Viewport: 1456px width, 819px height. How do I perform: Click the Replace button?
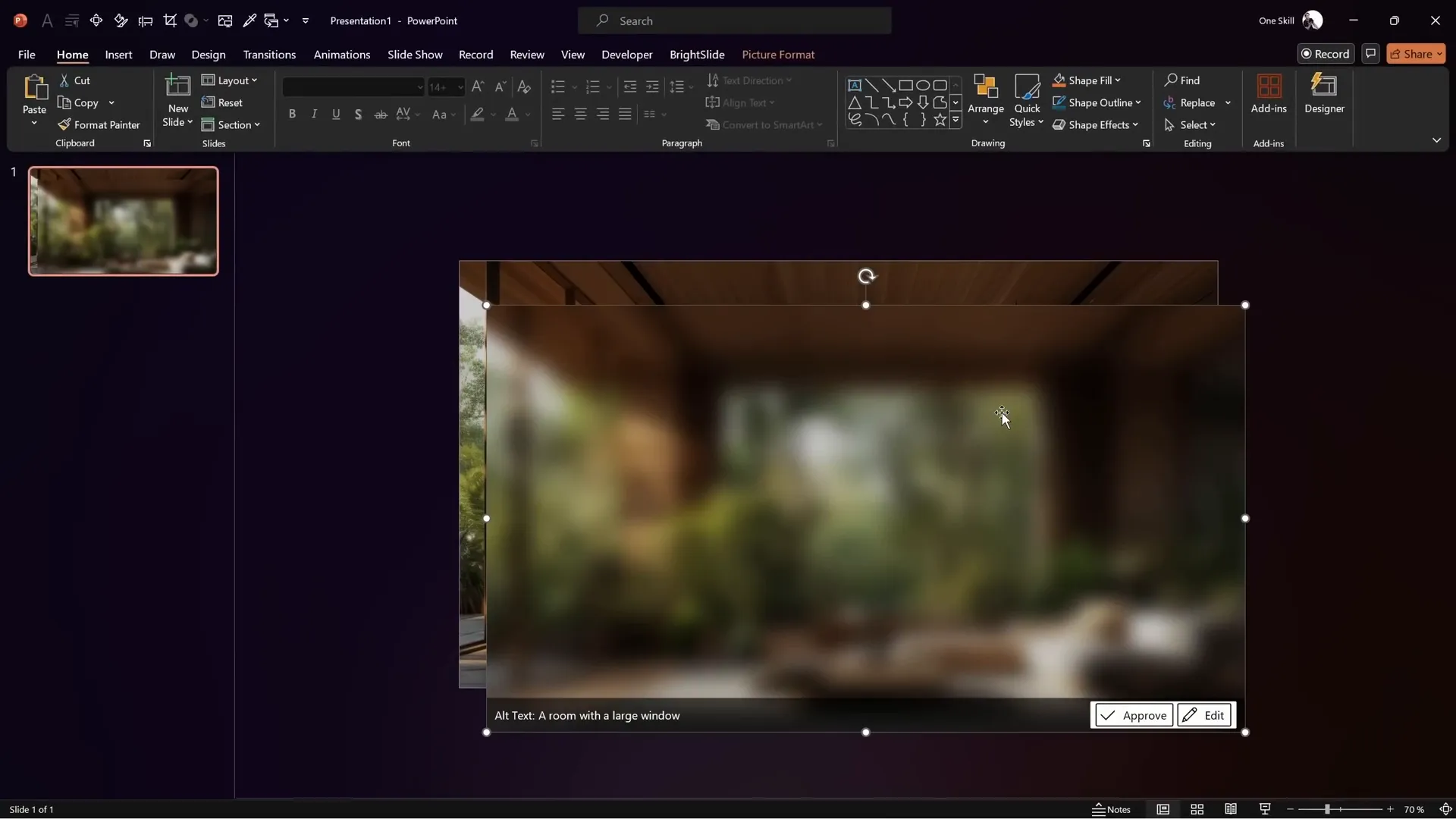click(1190, 102)
